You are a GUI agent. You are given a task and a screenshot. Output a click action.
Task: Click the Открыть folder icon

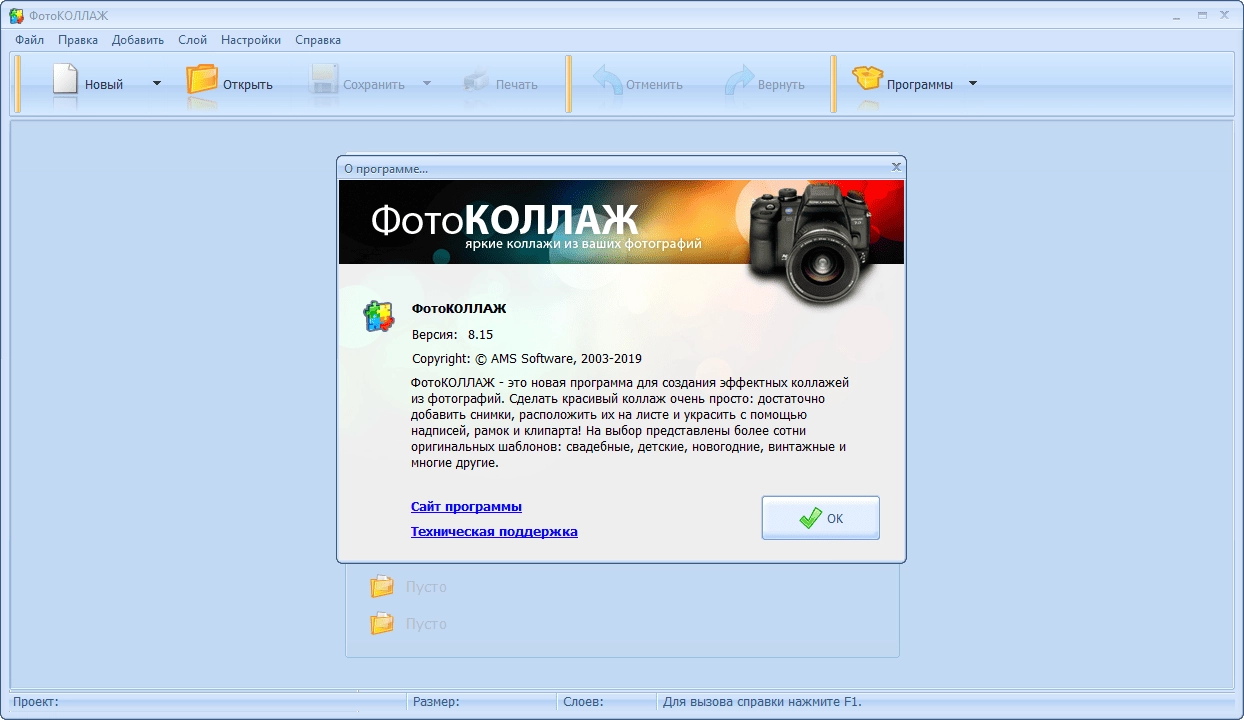(202, 79)
